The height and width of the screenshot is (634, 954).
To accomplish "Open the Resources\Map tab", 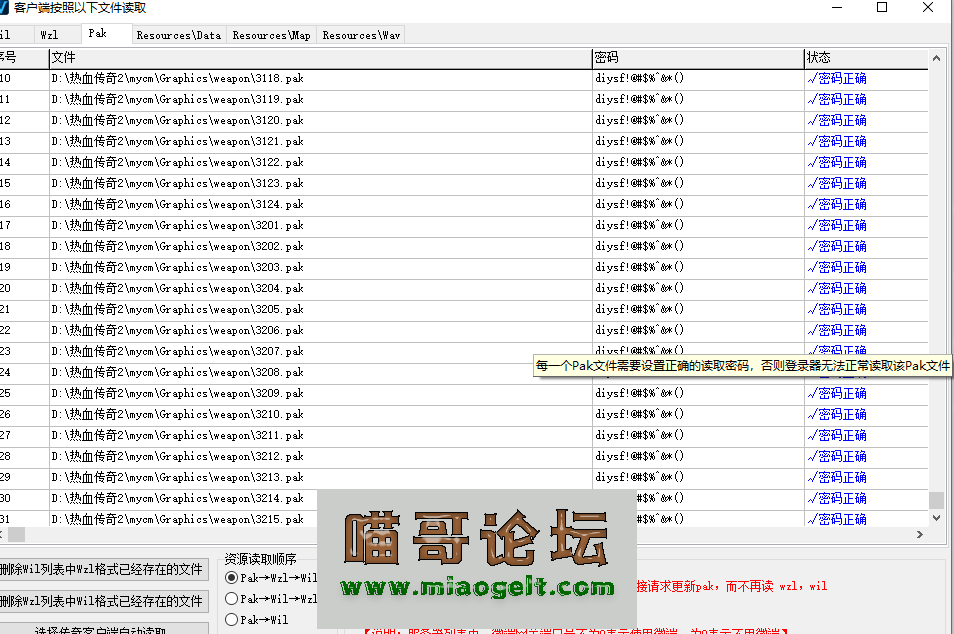I will (x=271, y=34).
